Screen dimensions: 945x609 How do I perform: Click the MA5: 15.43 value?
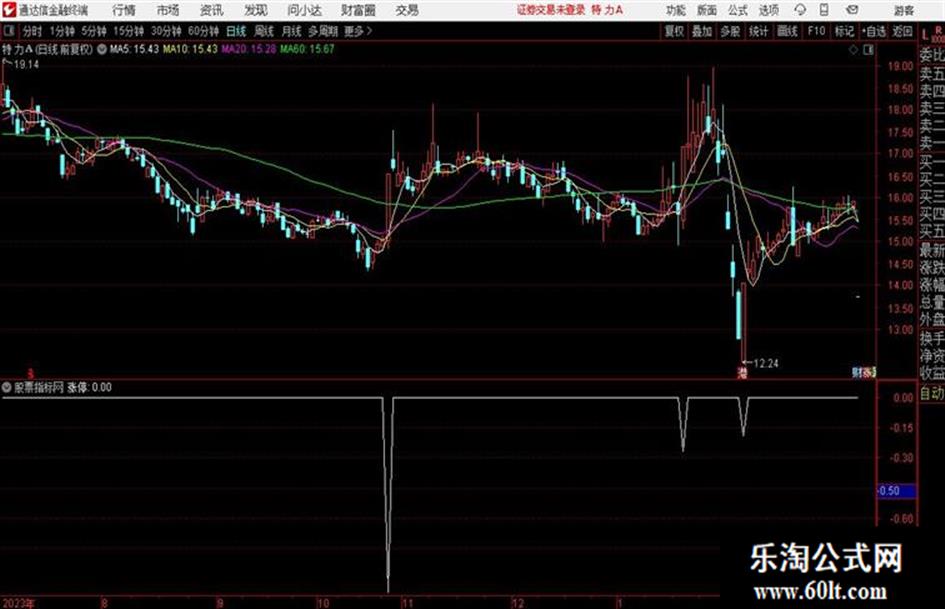pos(134,49)
